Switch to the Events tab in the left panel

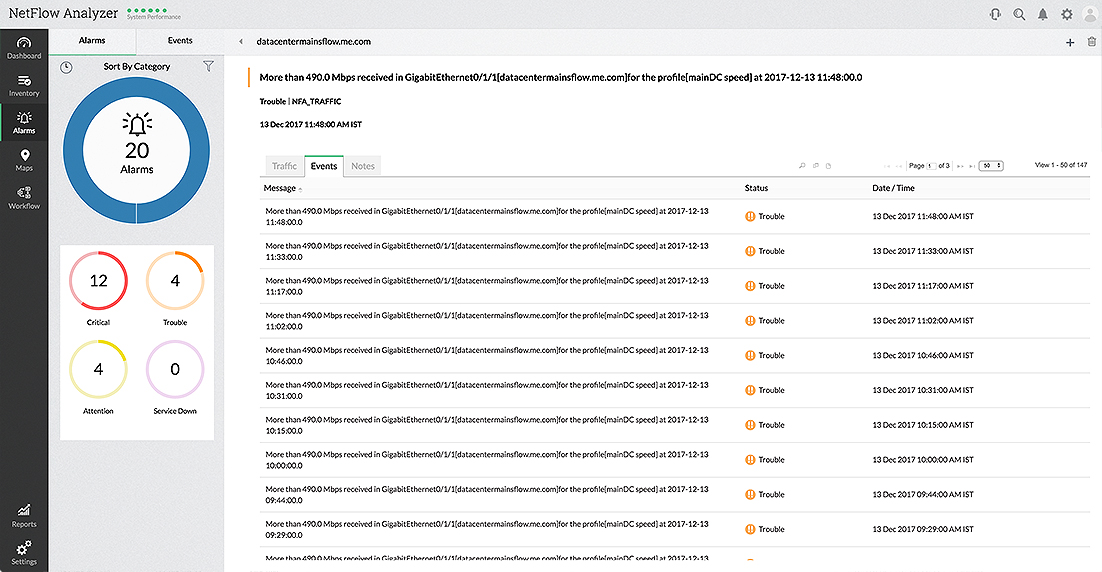pos(180,41)
